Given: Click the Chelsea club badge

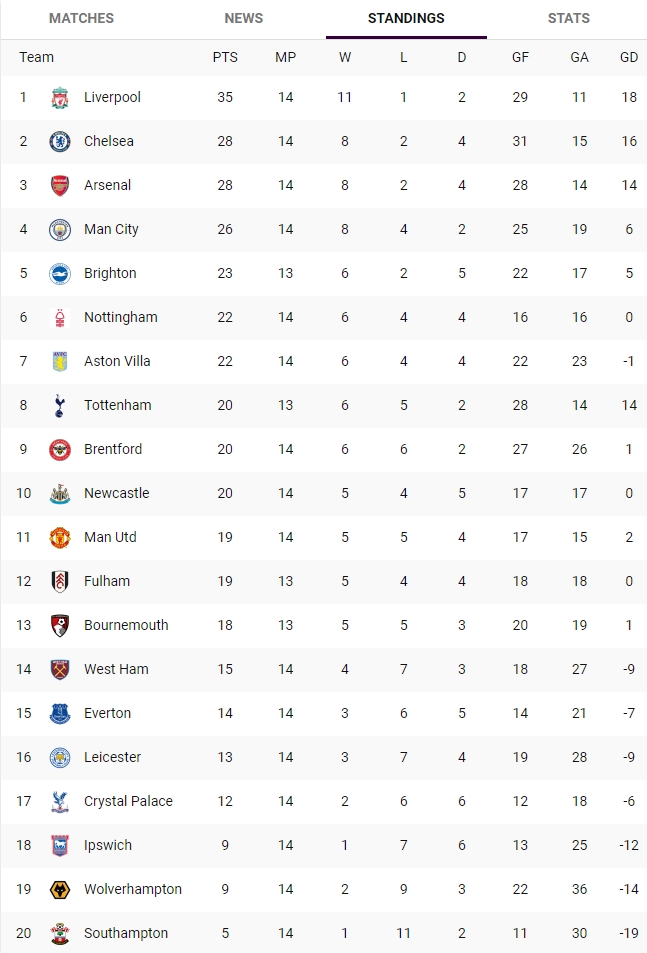Looking at the screenshot, I should tap(60, 142).
